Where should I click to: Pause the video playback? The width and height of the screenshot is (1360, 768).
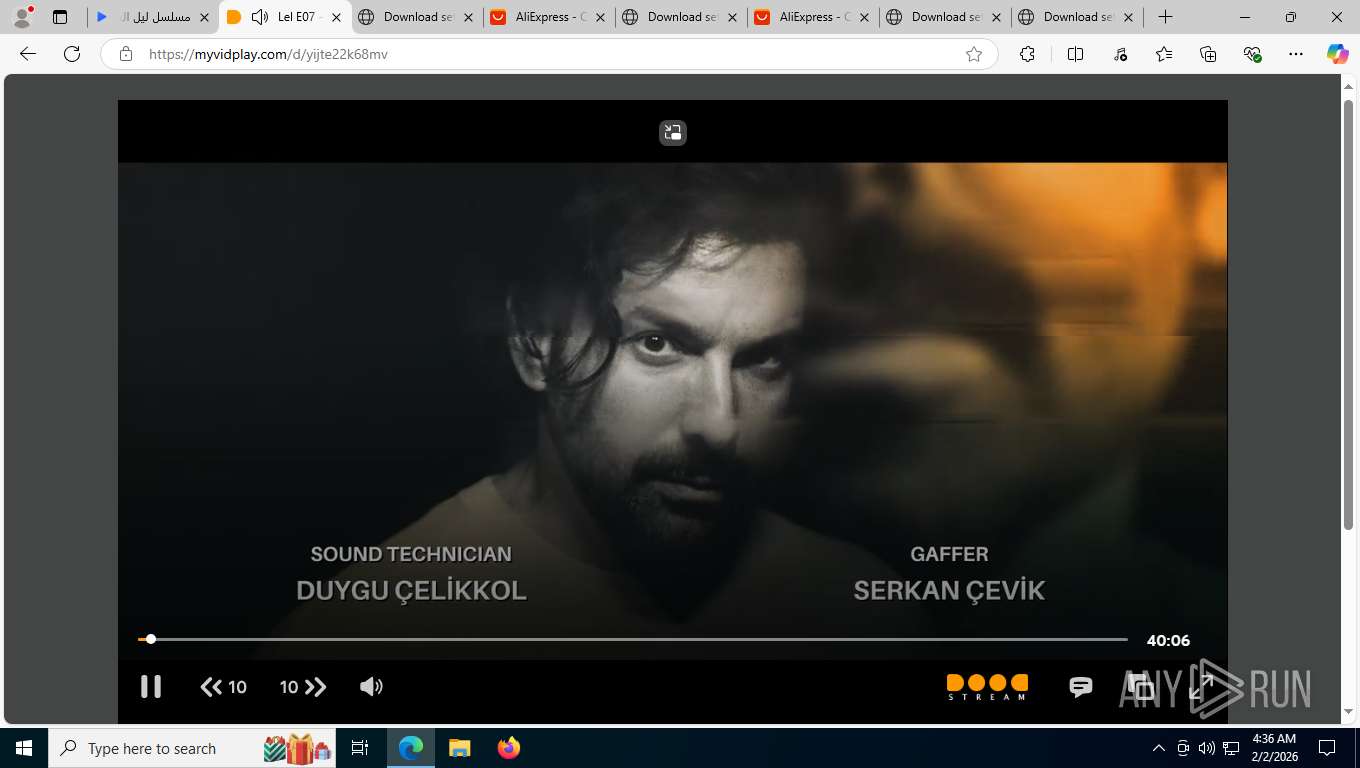[151, 686]
